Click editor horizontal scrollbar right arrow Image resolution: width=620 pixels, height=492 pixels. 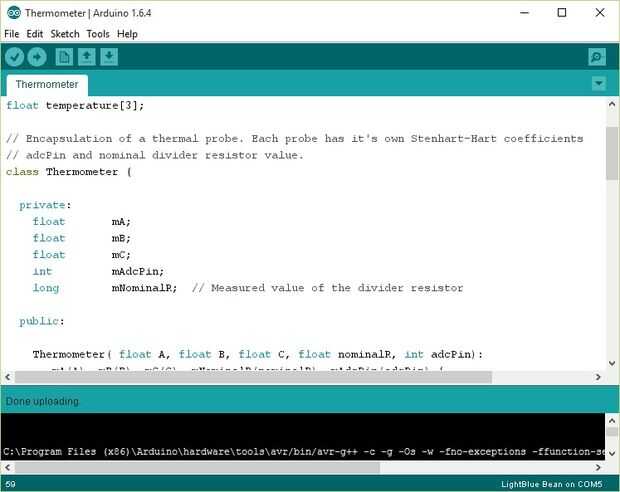point(598,377)
